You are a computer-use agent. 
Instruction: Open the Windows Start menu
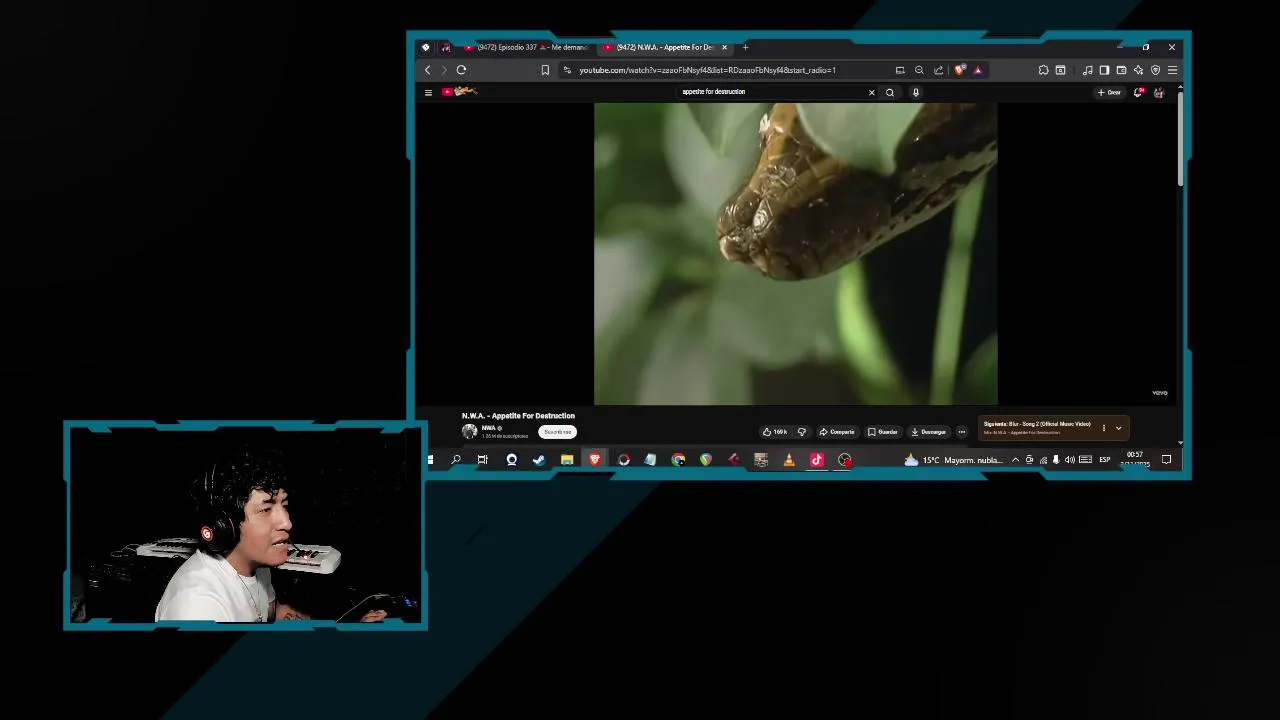click(x=430, y=460)
